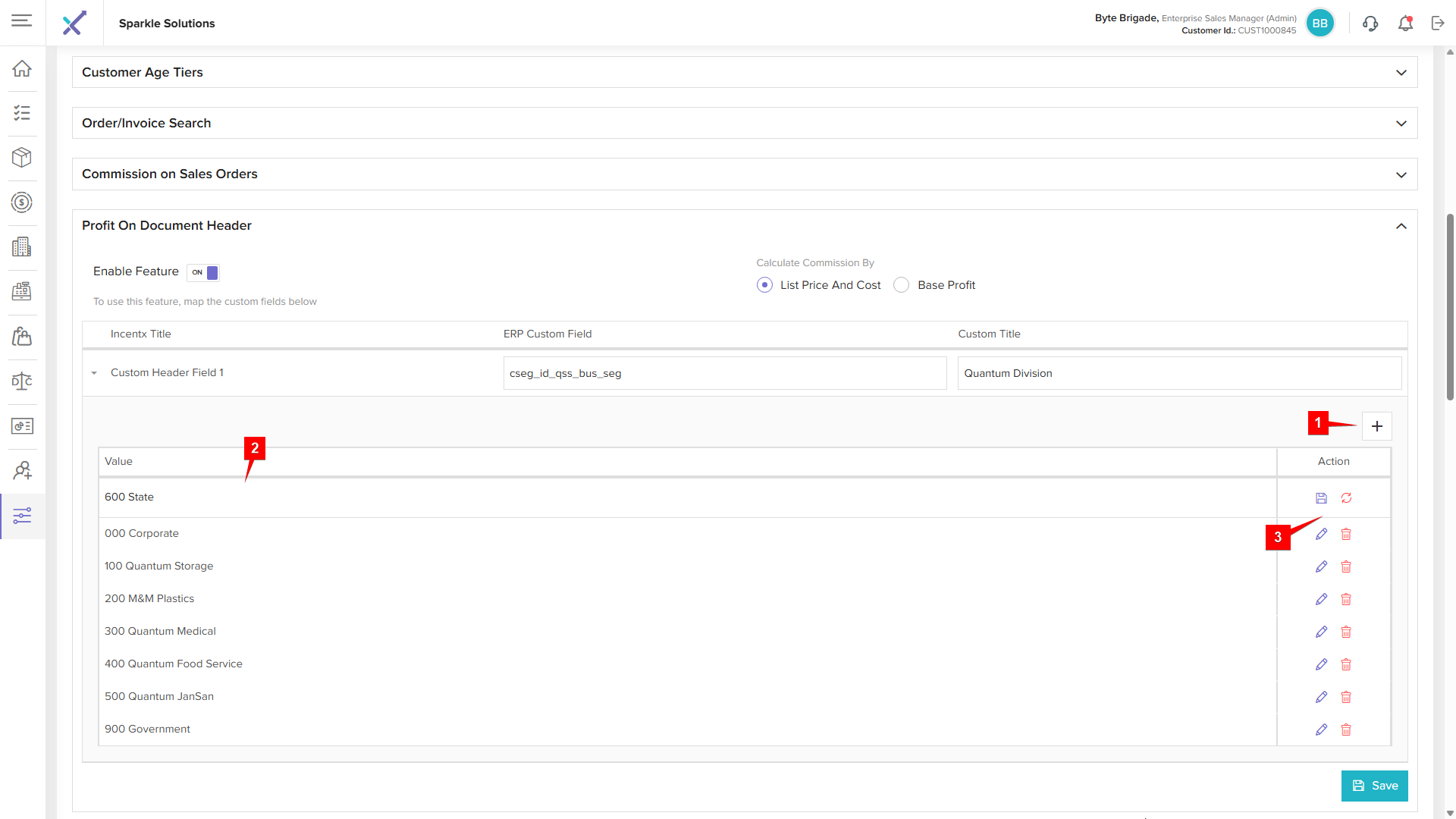Expand Customer Age Tiers section
The width and height of the screenshot is (1456, 819).
point(1401,73)
